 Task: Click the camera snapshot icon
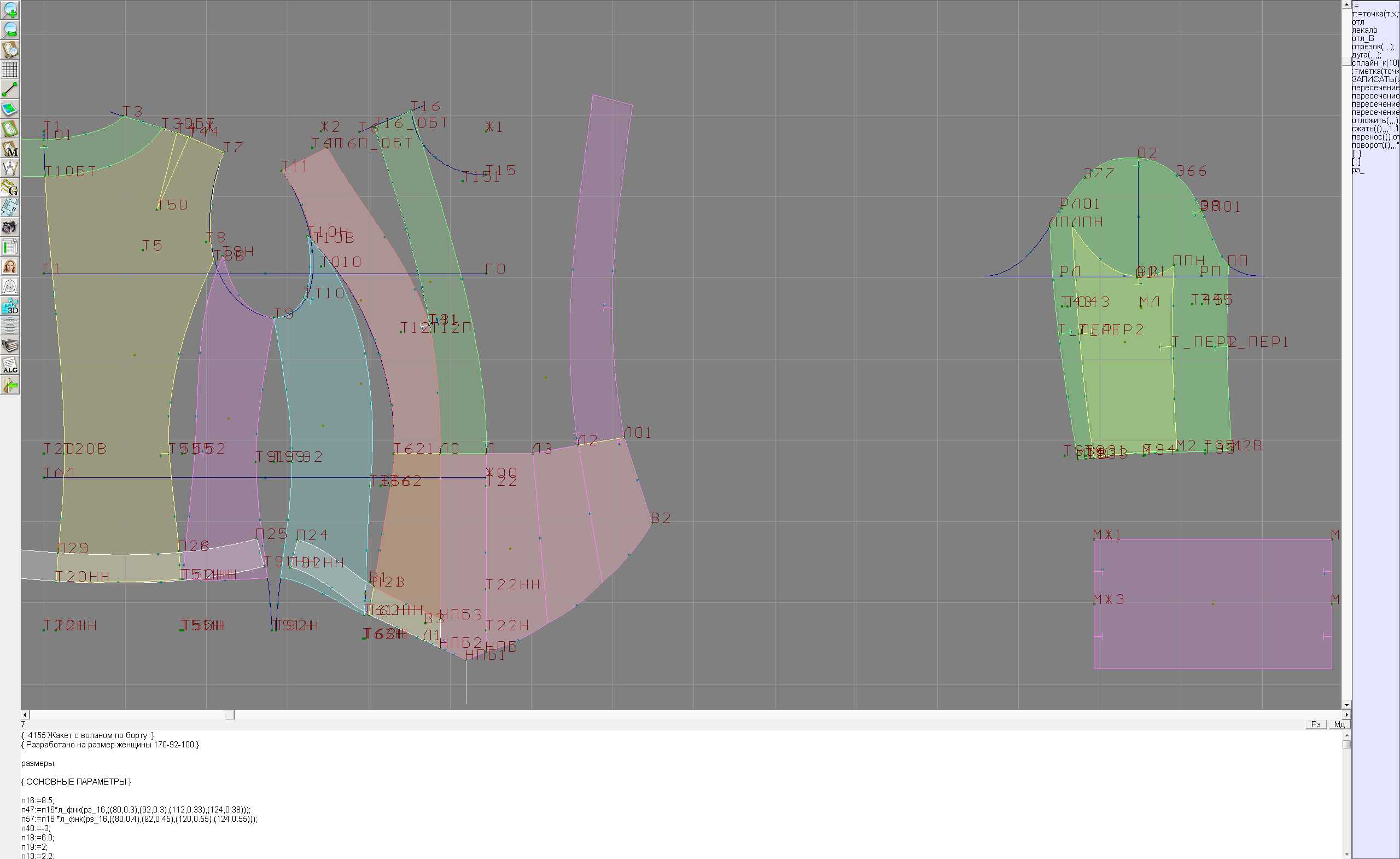pyautogui.click(x=10, y=228)
